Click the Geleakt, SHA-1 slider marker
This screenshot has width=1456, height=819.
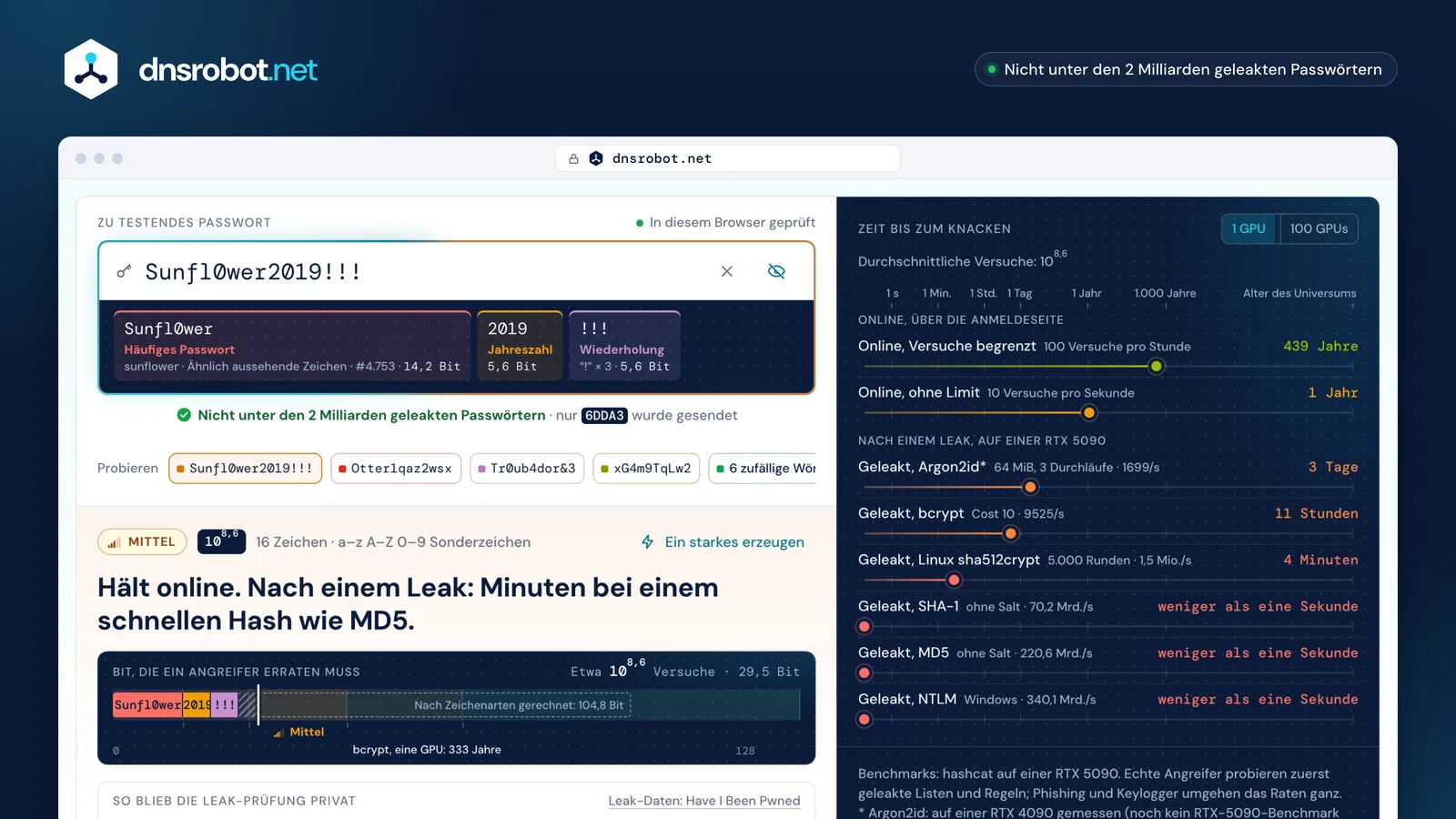point(864,626)
